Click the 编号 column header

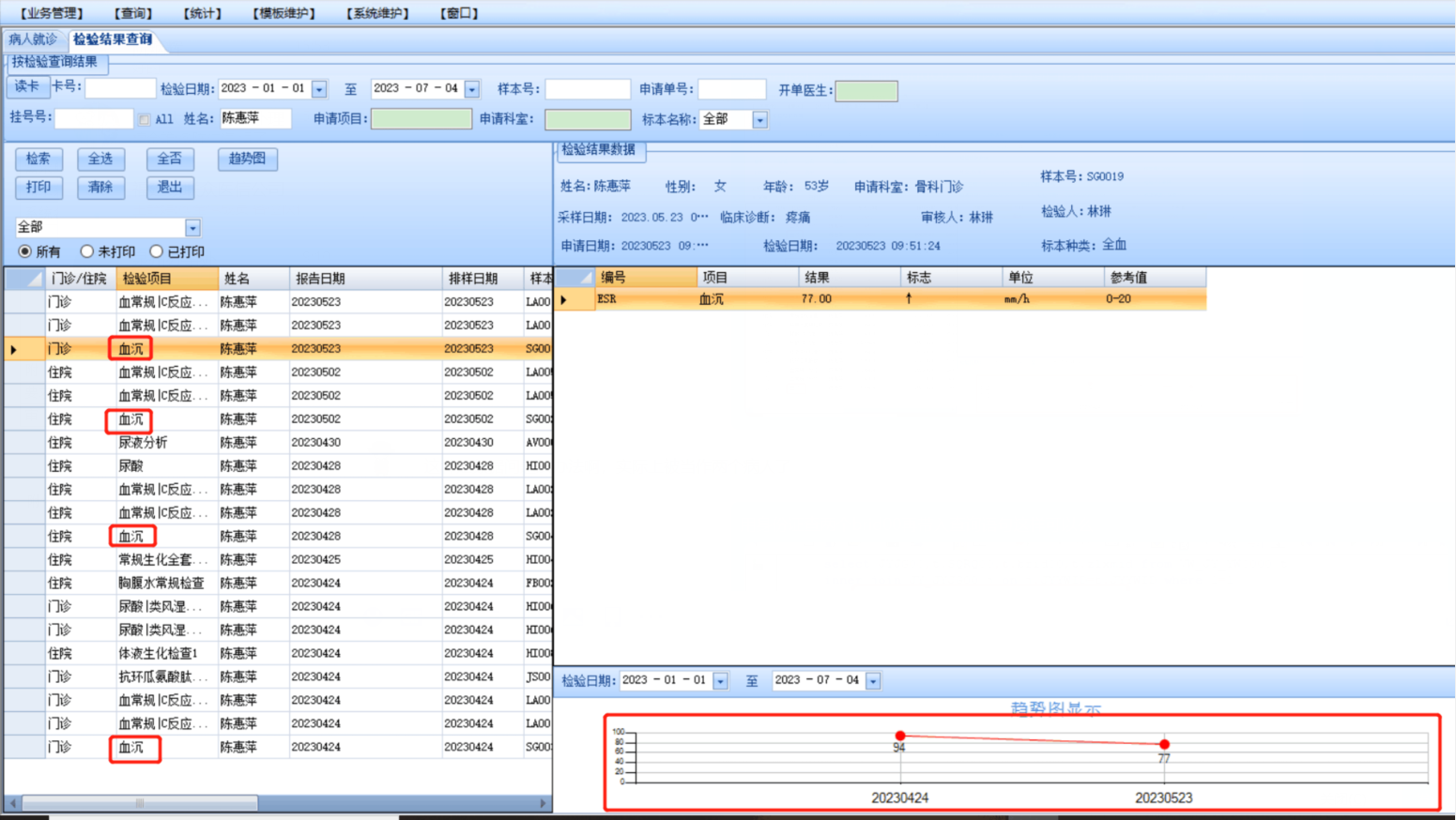pos(647,278)
